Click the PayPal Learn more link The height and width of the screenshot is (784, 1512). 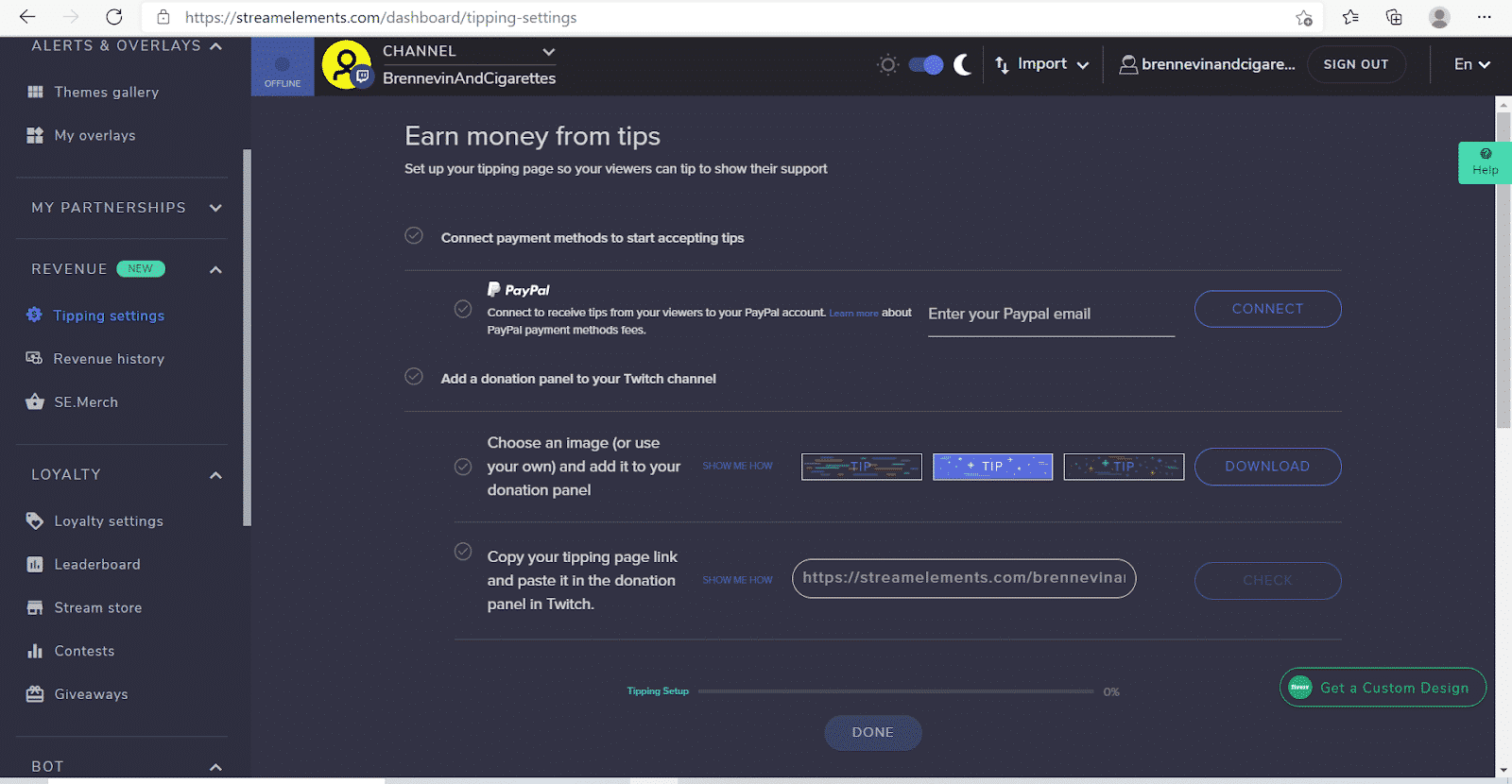tap(853, 314)
